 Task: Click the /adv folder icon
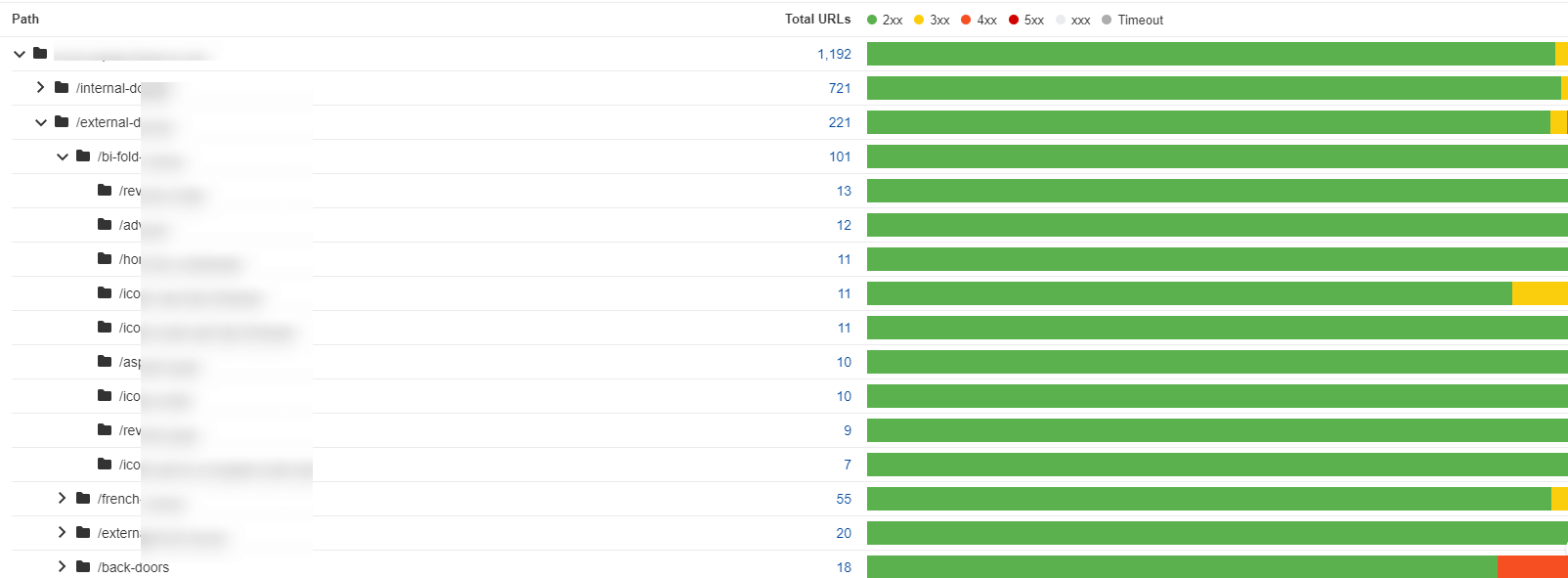coord(105,224)
